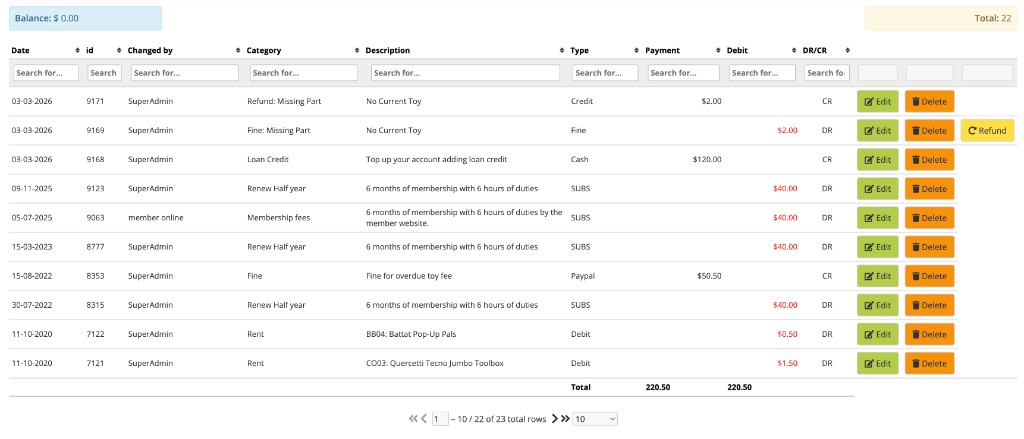Edit Quercetti Tecno Jumbo Toolbox rent transaction

[x=878, y=363]
